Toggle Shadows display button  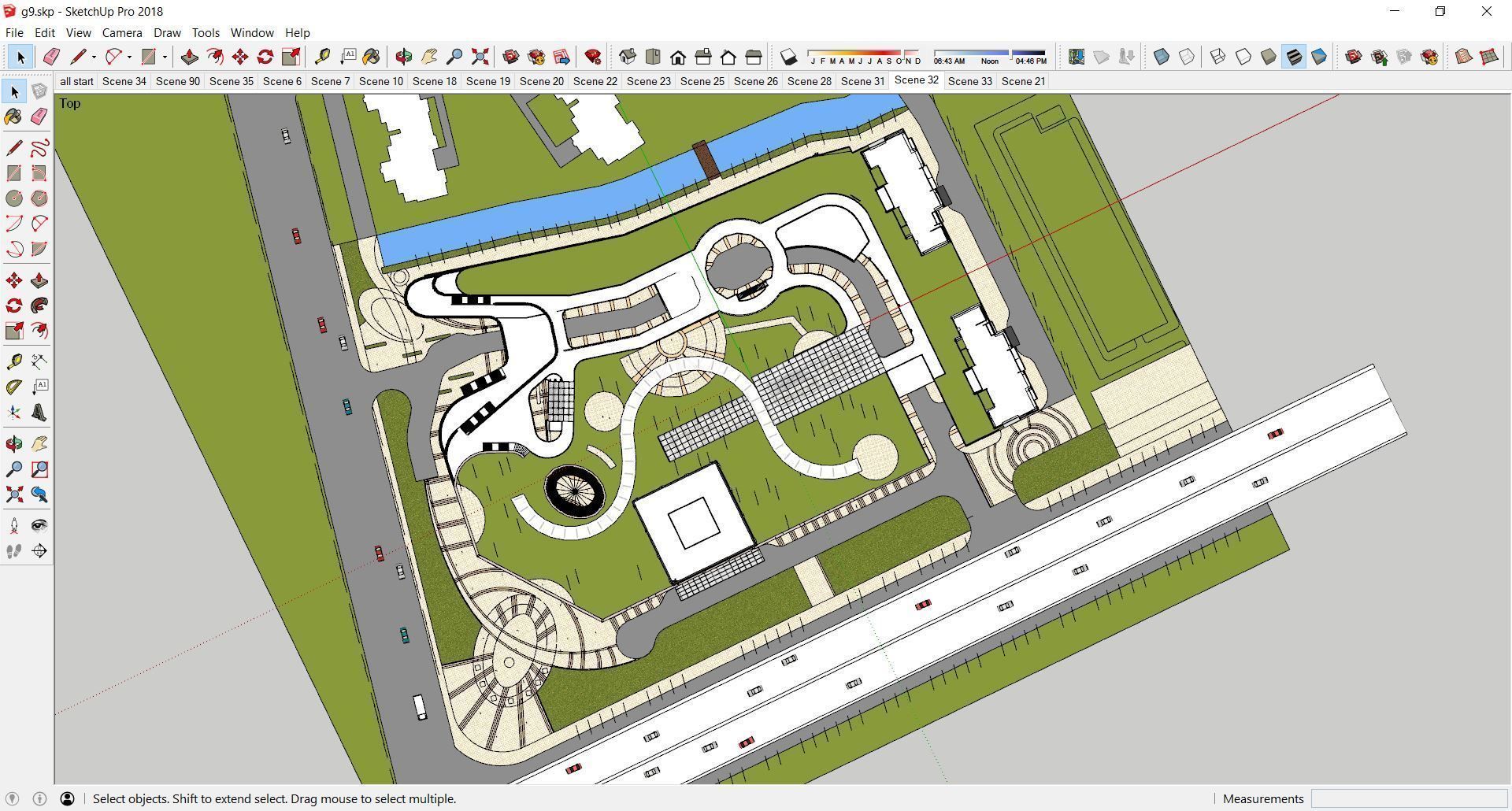(x=788, y=57)
